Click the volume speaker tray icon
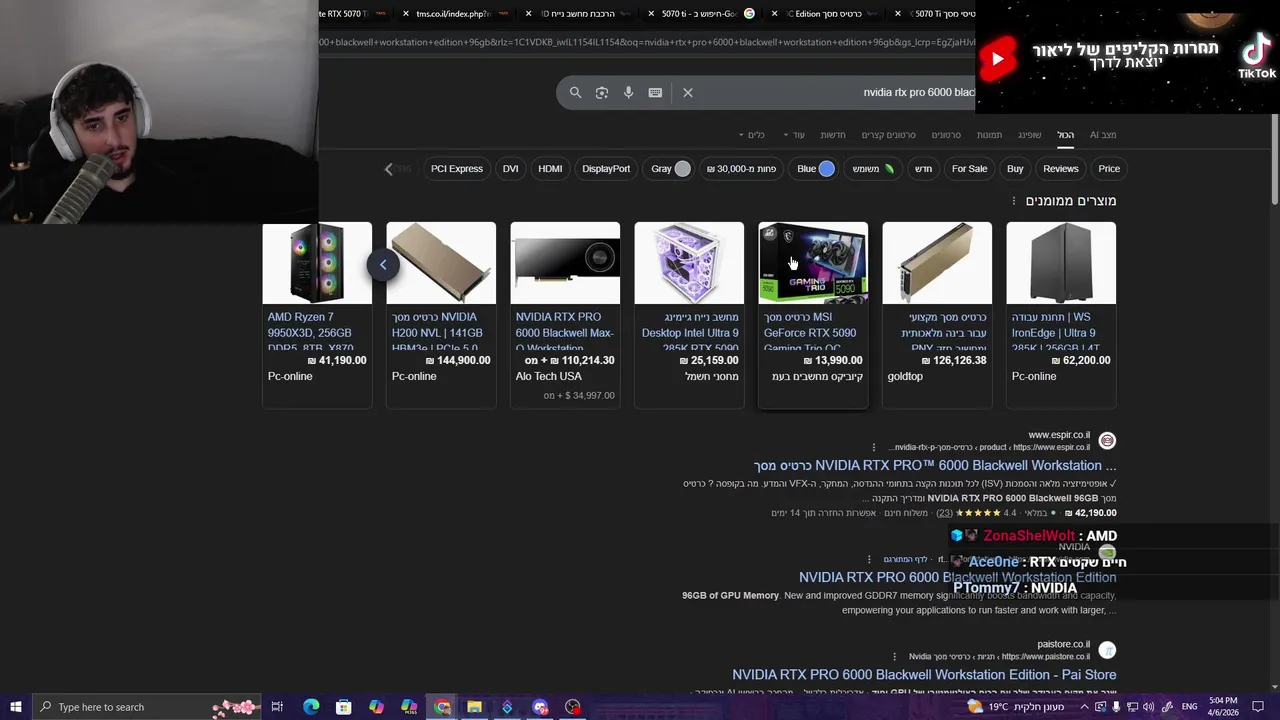The height and width of the screenshot is (720, 1280). [1148, 707]
